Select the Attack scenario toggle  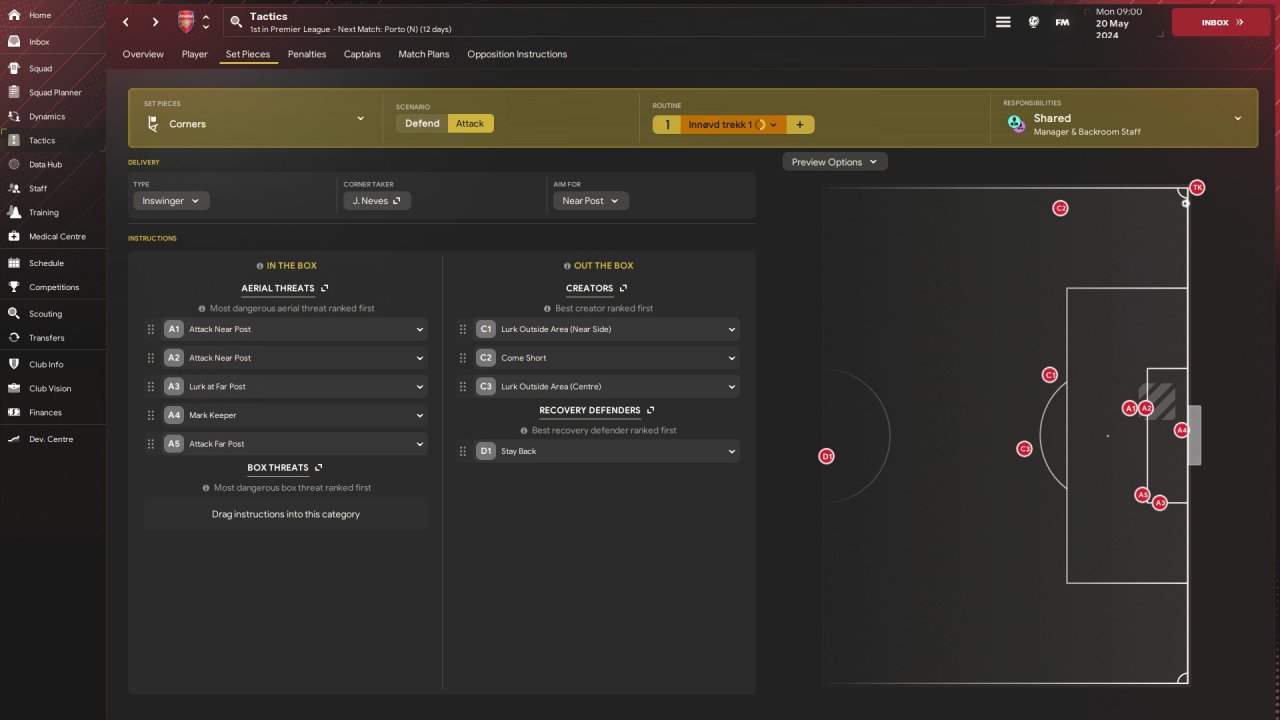coord(470,124)
